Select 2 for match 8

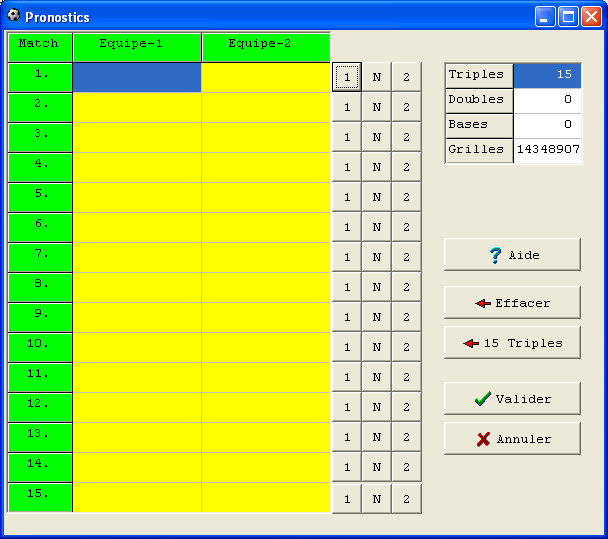tap(406, 287)
